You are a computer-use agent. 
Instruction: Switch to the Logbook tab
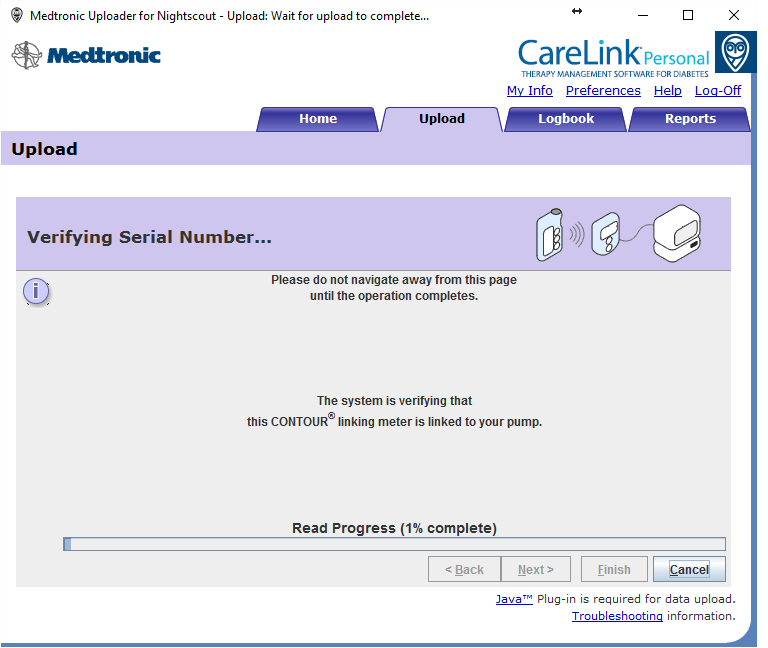566,119
